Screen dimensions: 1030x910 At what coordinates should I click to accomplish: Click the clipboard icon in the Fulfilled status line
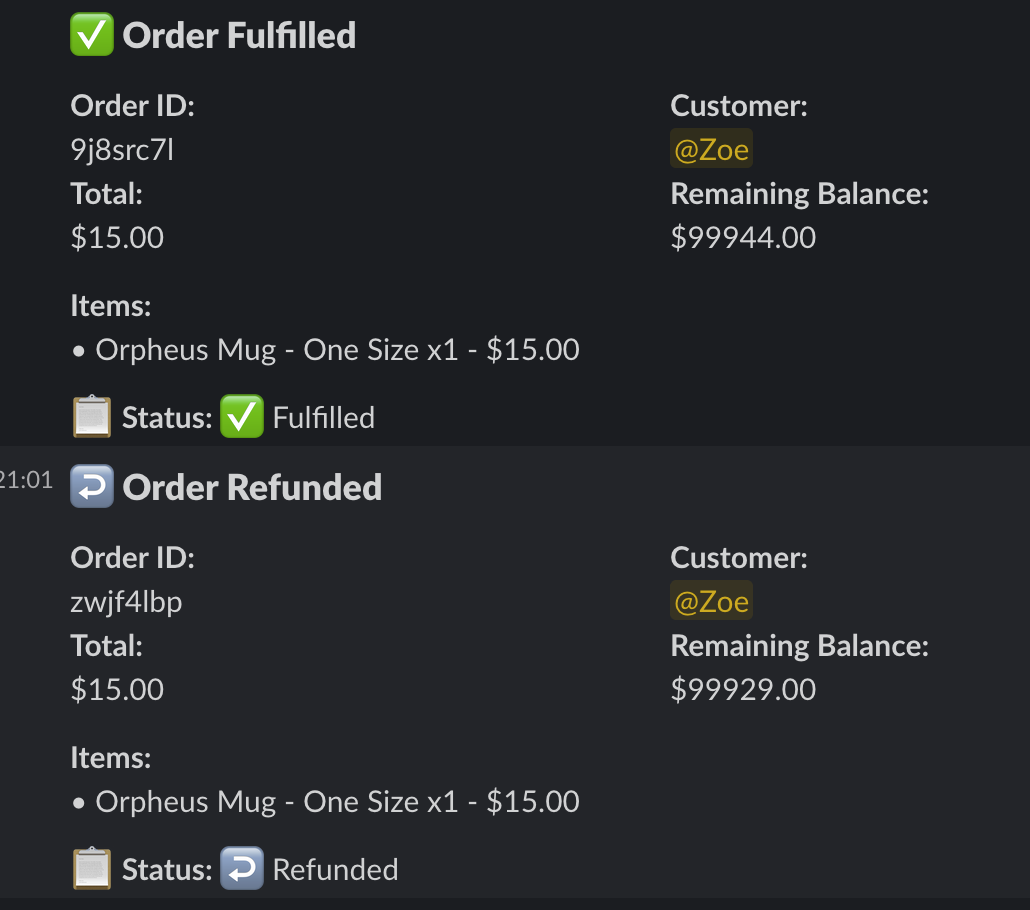[92, 417]
